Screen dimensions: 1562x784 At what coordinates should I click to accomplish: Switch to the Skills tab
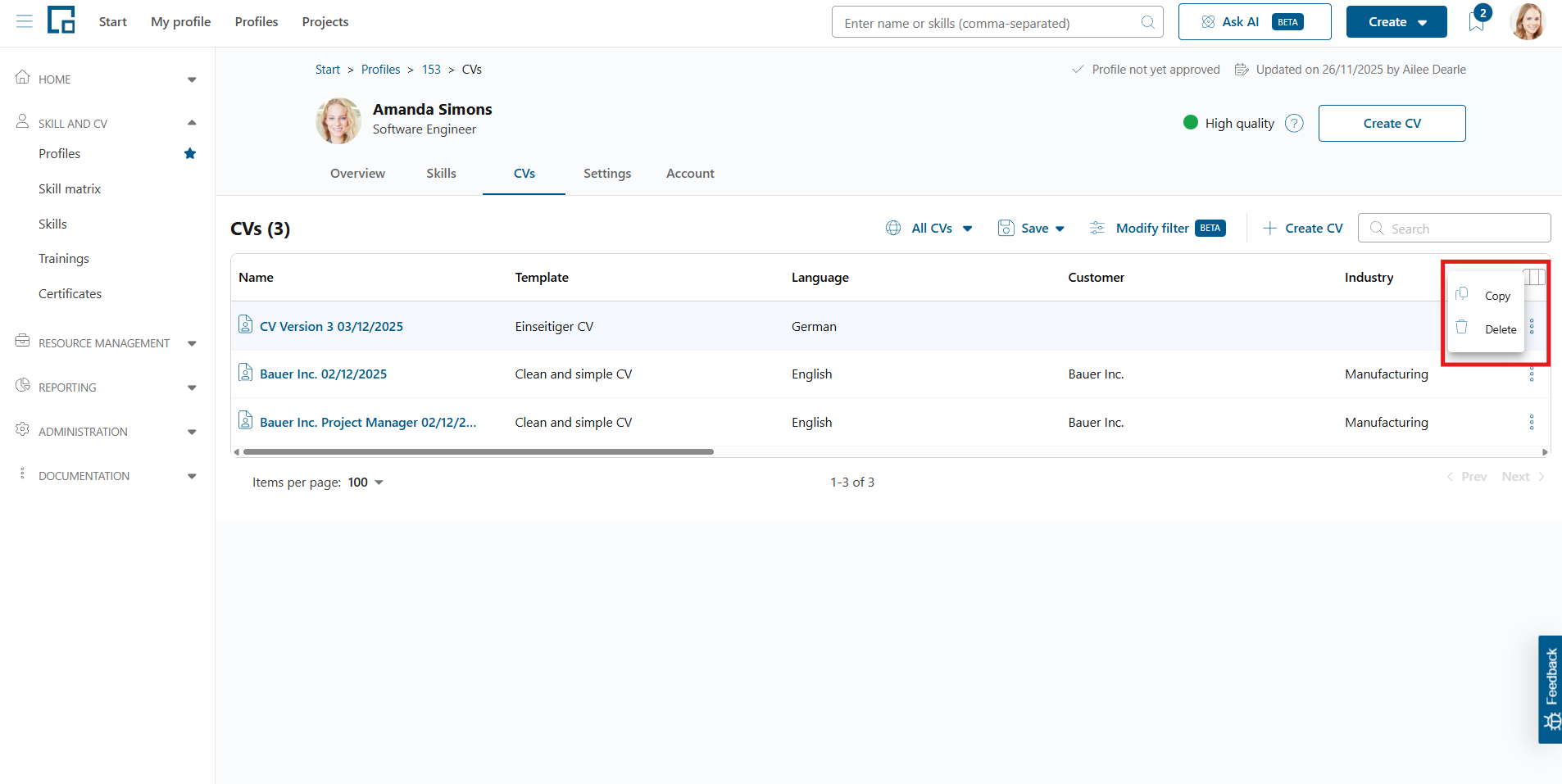[441, 174]
